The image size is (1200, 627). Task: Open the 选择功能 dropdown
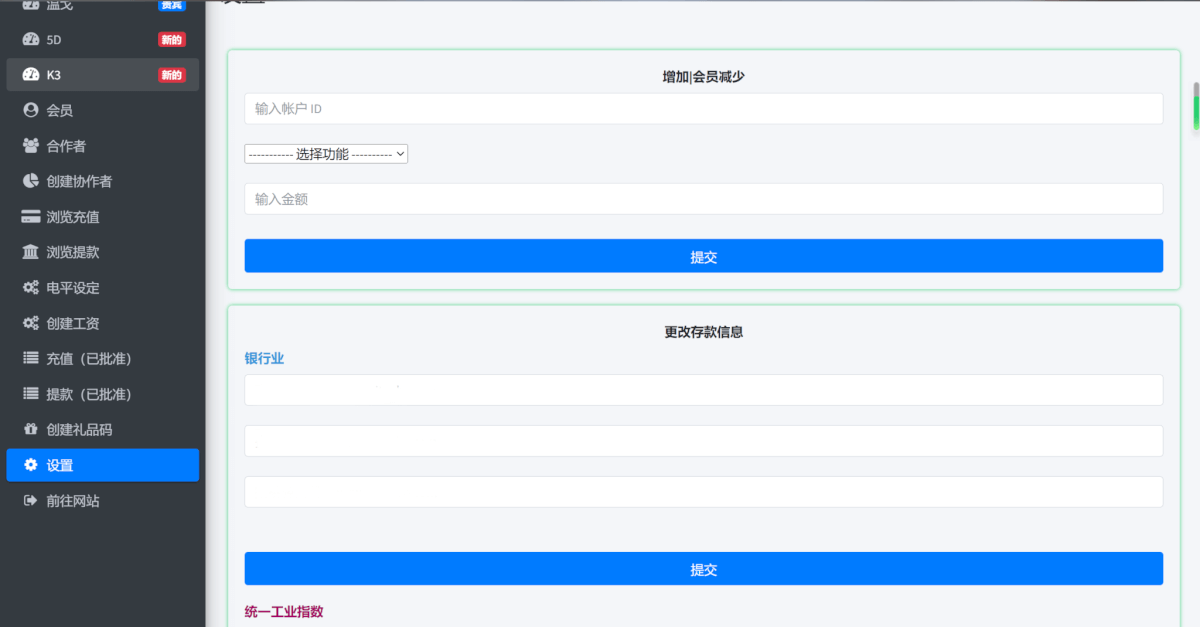tap(326, 154)
